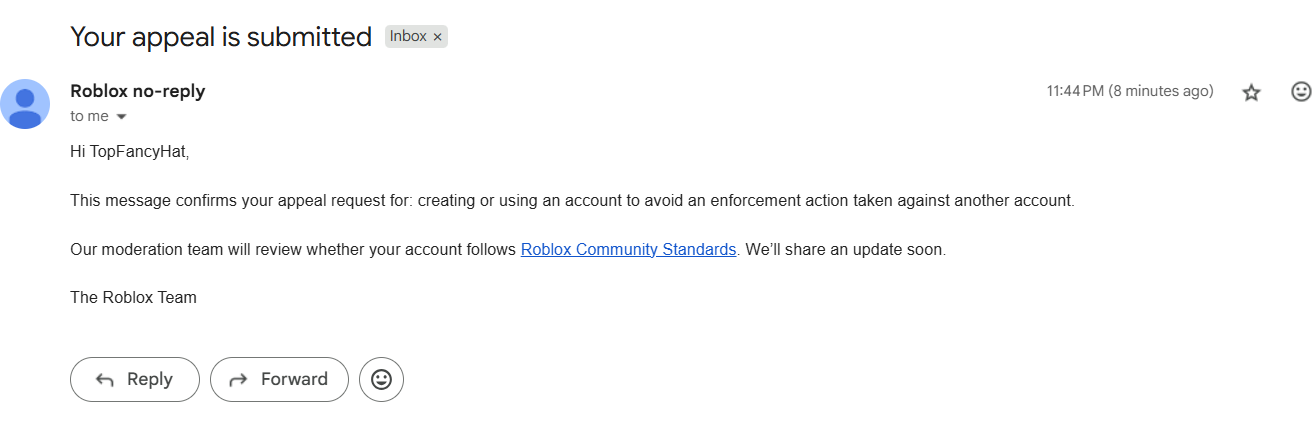Open the sender's profile avatar
Screen dimensions: 1315x426
coord(25,103)
